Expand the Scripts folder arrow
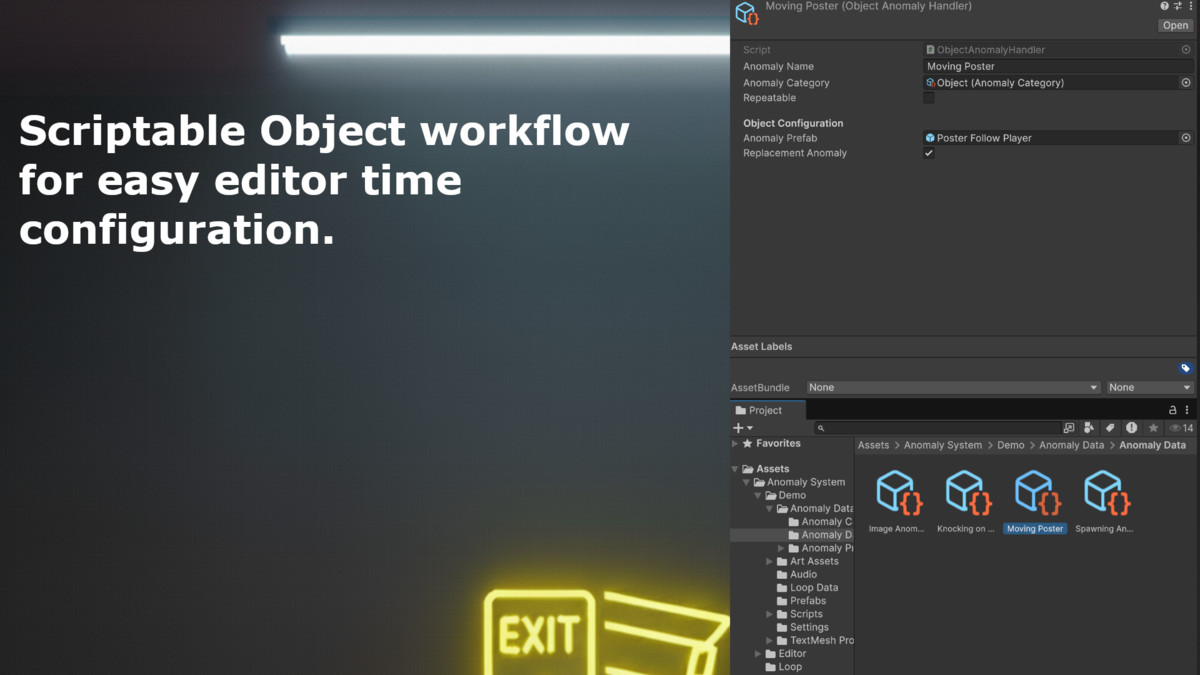Viewport: 1200px width, 675px height. [769, 614]
